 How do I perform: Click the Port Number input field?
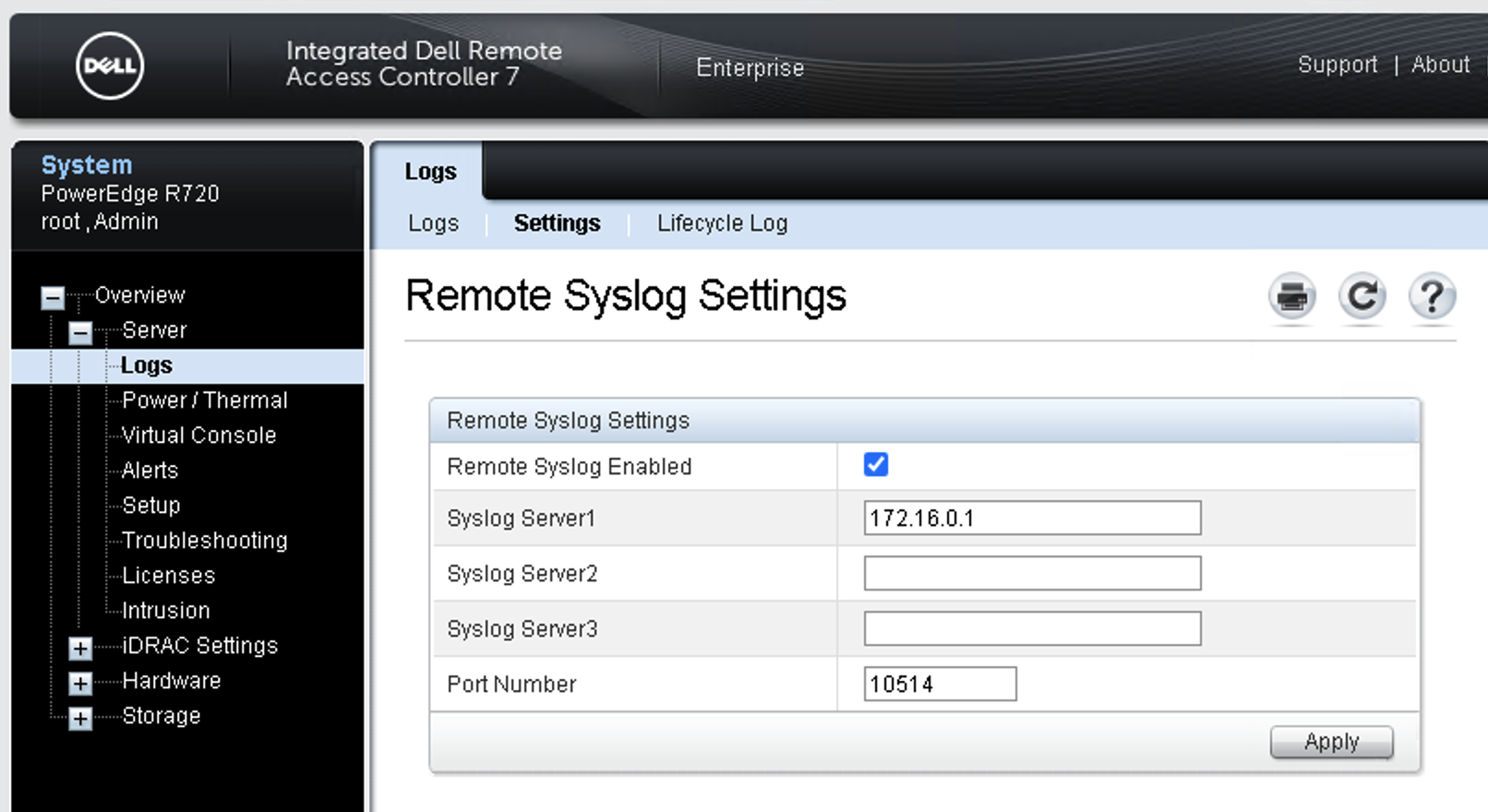940,684
